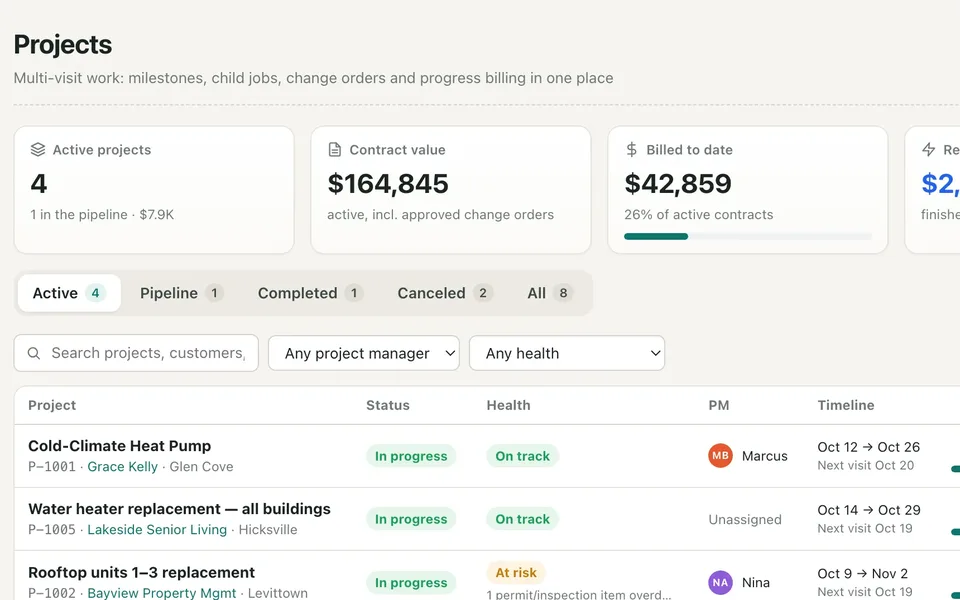Click the Billed to date progress bar

click(748, 236)
